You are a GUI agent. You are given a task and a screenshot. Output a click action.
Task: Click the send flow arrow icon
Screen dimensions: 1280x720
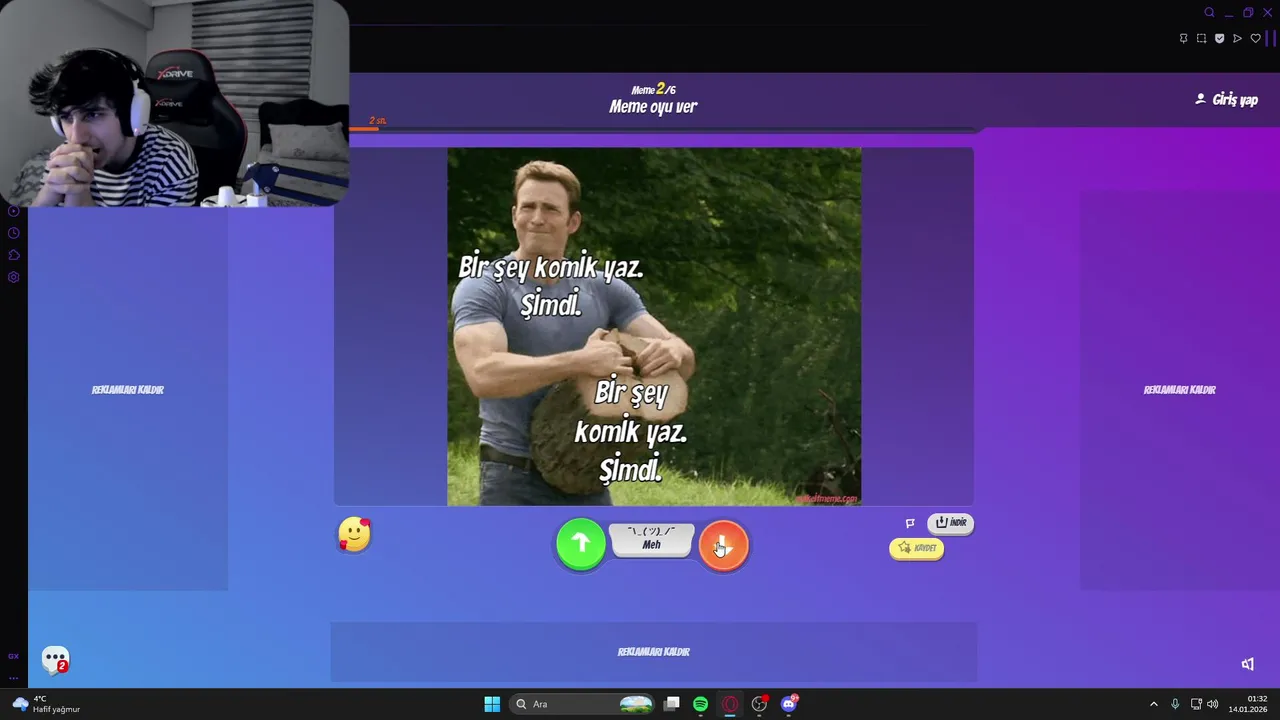point(1237,39)
